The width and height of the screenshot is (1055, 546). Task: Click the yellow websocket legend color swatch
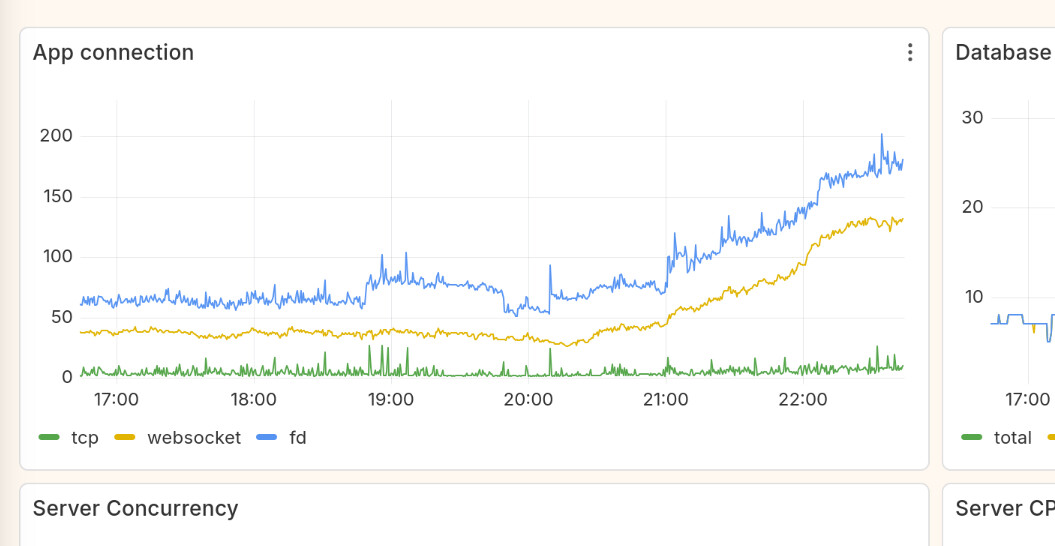125,437
